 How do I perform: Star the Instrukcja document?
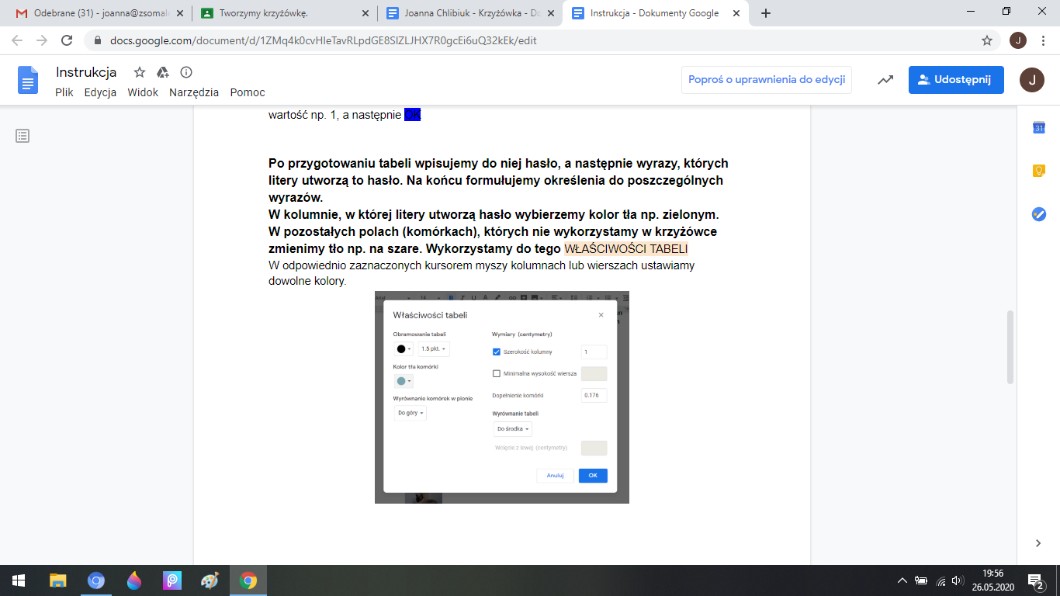tap(140, 73)
